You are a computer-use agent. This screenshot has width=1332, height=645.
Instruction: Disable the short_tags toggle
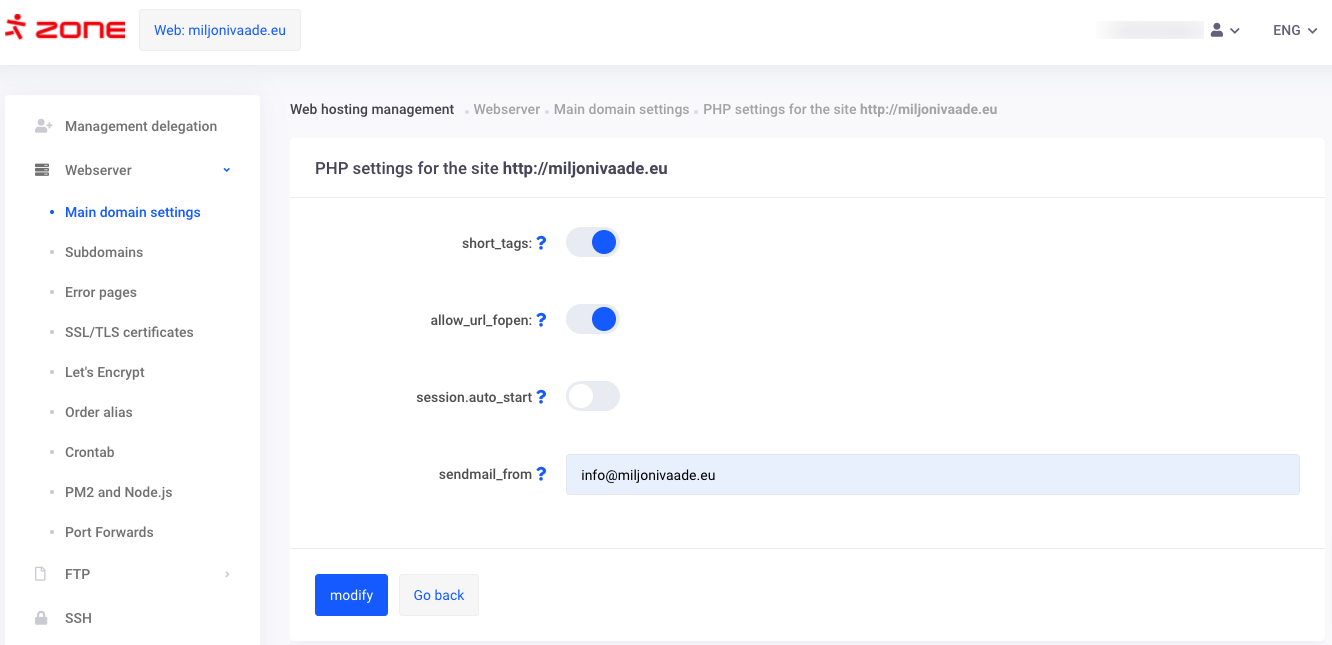click(593, 242)
